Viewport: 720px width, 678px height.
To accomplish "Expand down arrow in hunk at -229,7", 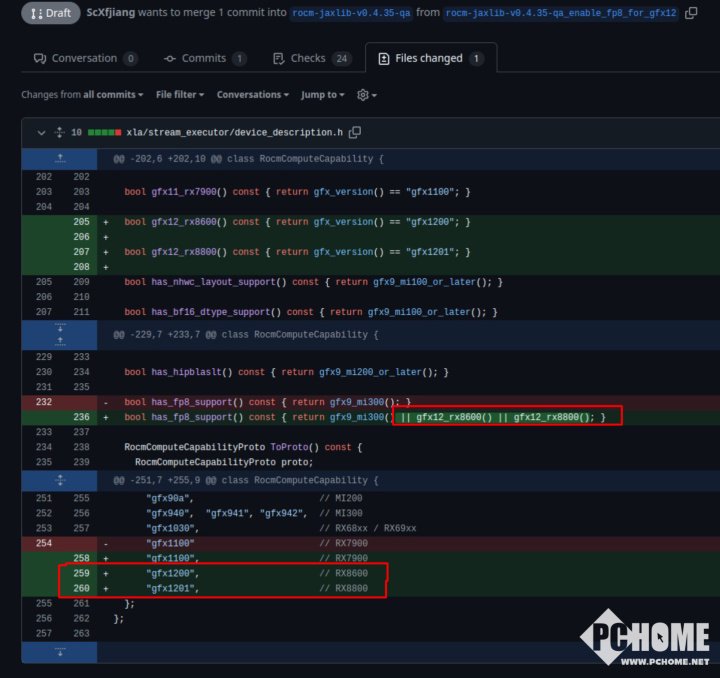I will (60, 328).
